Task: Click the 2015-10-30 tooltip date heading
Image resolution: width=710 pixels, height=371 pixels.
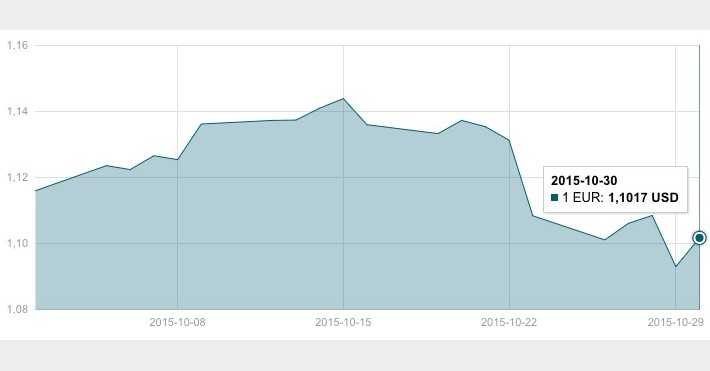Action: pyautogui.click(x=584, y=181)
